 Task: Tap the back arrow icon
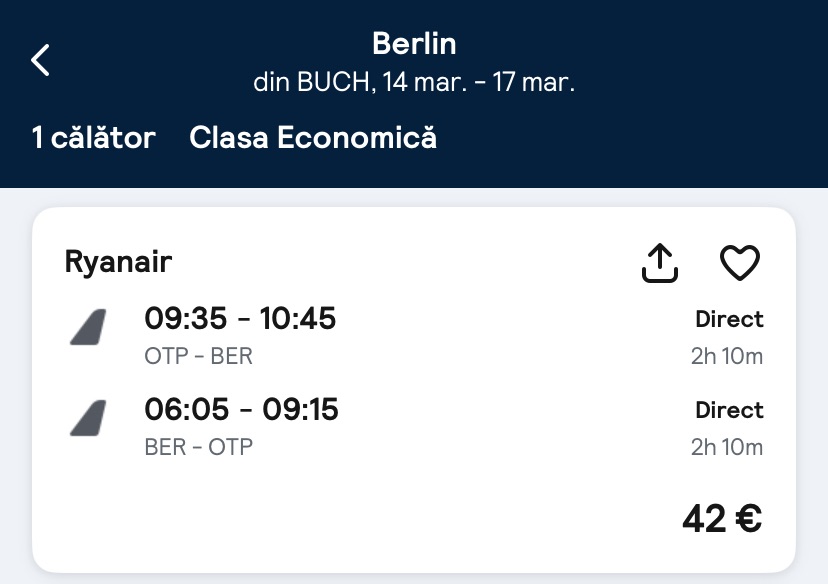pyautogui.click(x=40, y=60)
